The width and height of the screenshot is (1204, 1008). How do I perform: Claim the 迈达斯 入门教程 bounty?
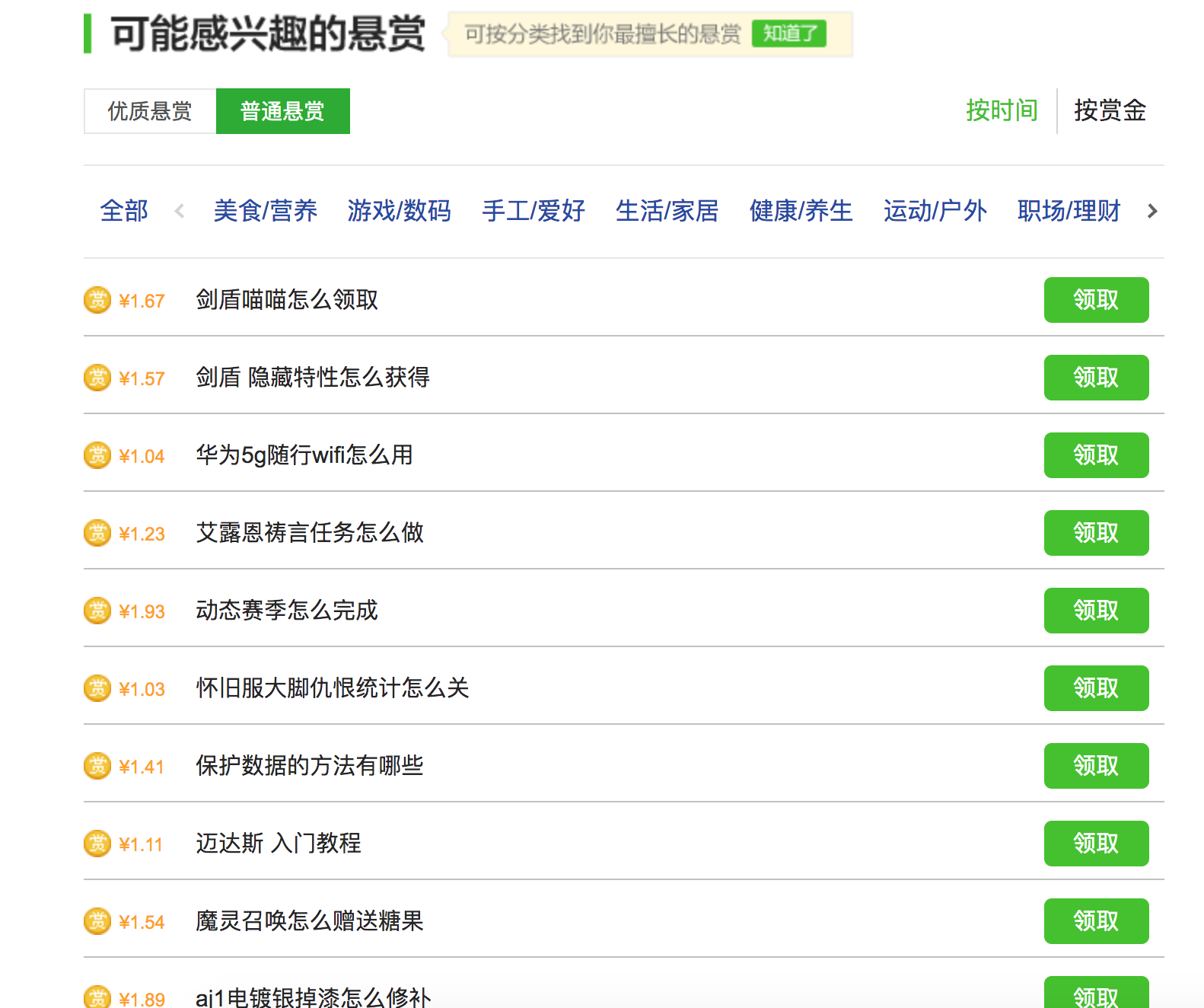coord(1096,844)
